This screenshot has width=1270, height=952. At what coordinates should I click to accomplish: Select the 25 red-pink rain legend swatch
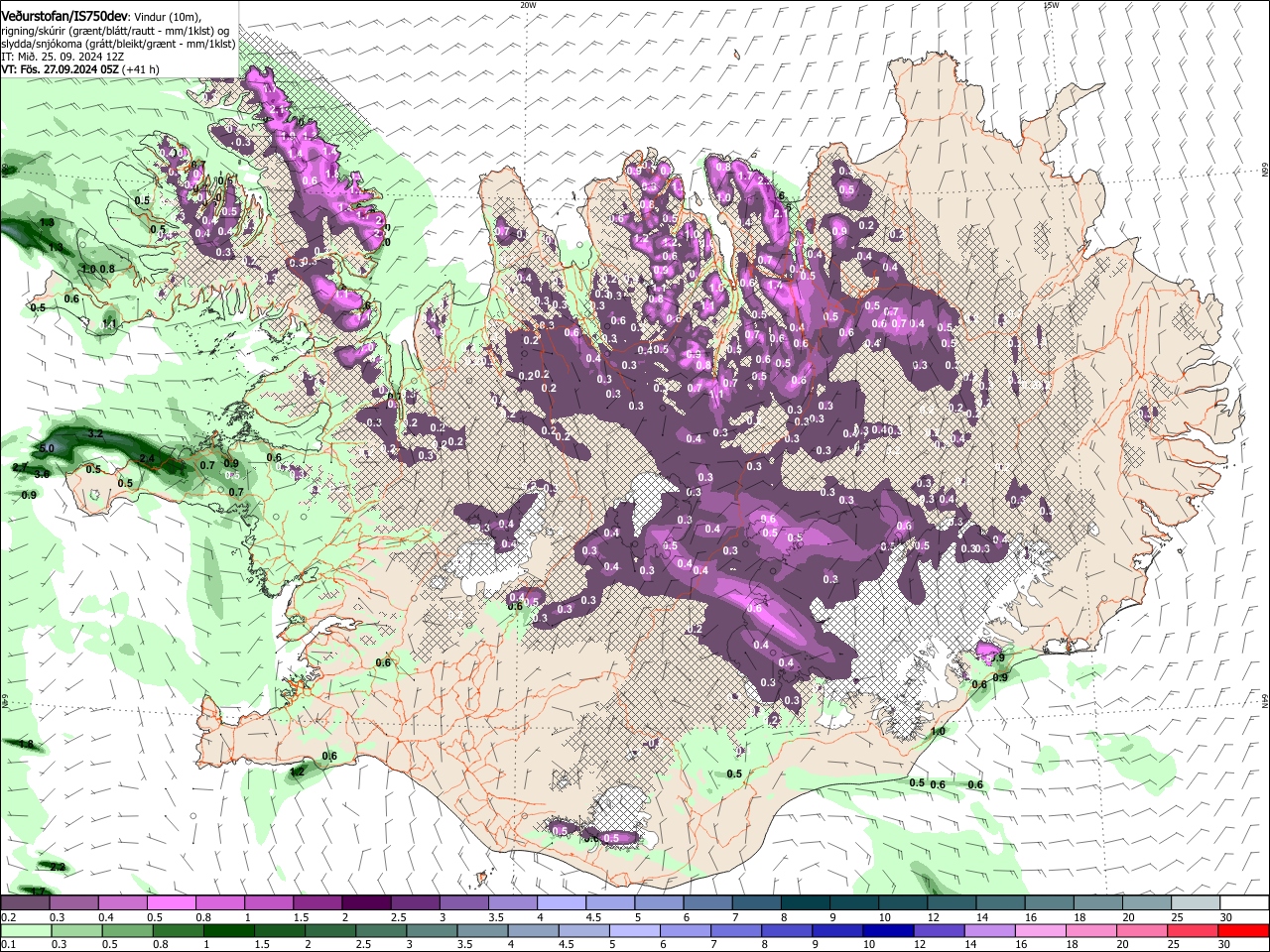(1194, 930)
